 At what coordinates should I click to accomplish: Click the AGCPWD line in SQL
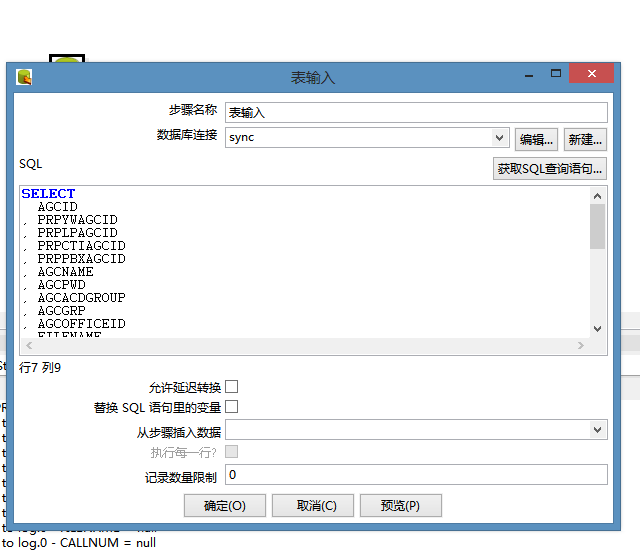click(x=62, y=285)
